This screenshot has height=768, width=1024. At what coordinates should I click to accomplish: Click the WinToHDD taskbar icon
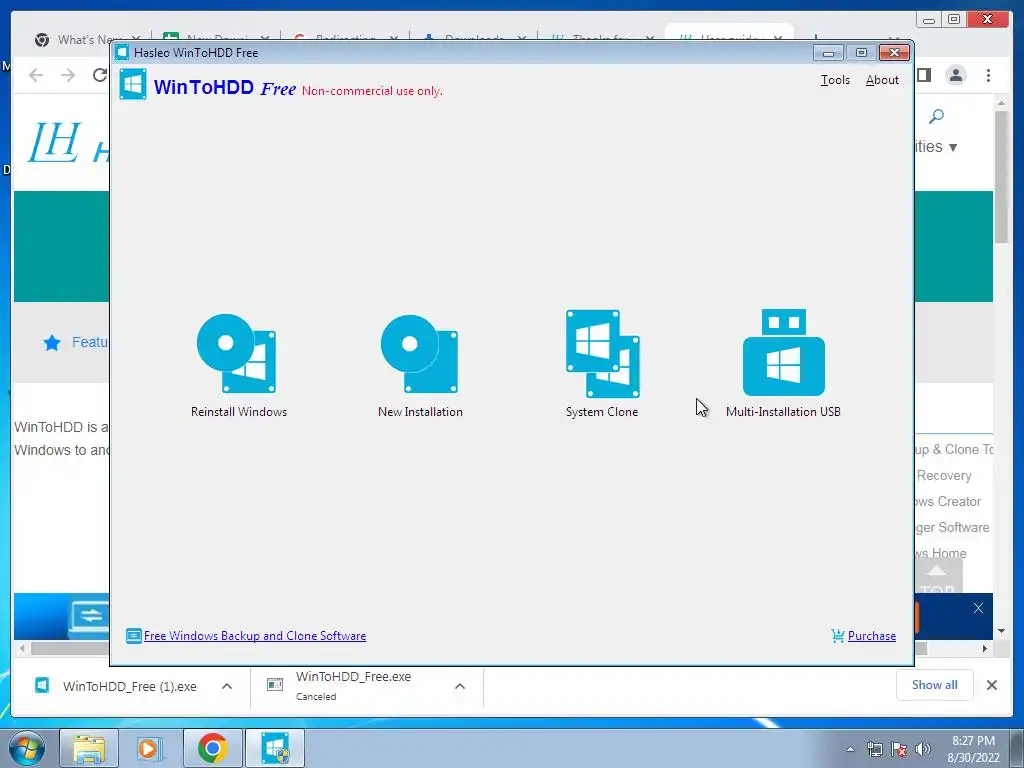[x=275, y=748]
